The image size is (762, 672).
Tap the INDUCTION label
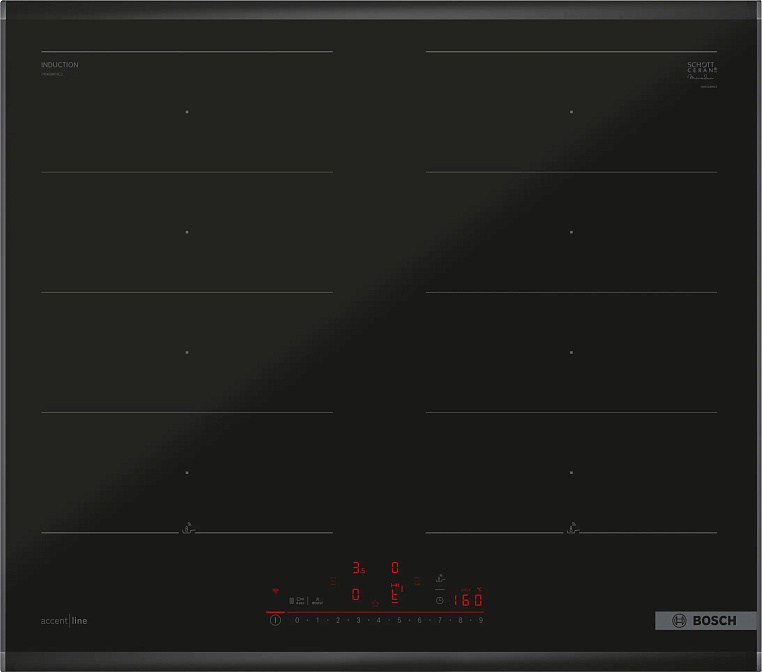[x=59, y=65]
